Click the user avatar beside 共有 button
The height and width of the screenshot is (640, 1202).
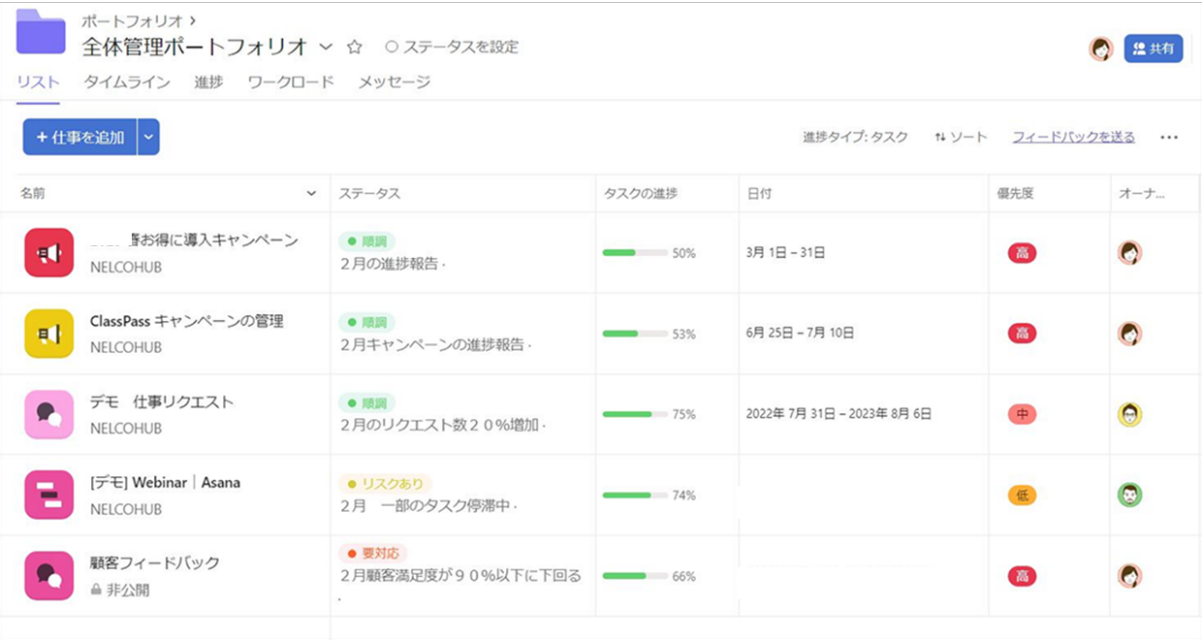point(1101,49)
